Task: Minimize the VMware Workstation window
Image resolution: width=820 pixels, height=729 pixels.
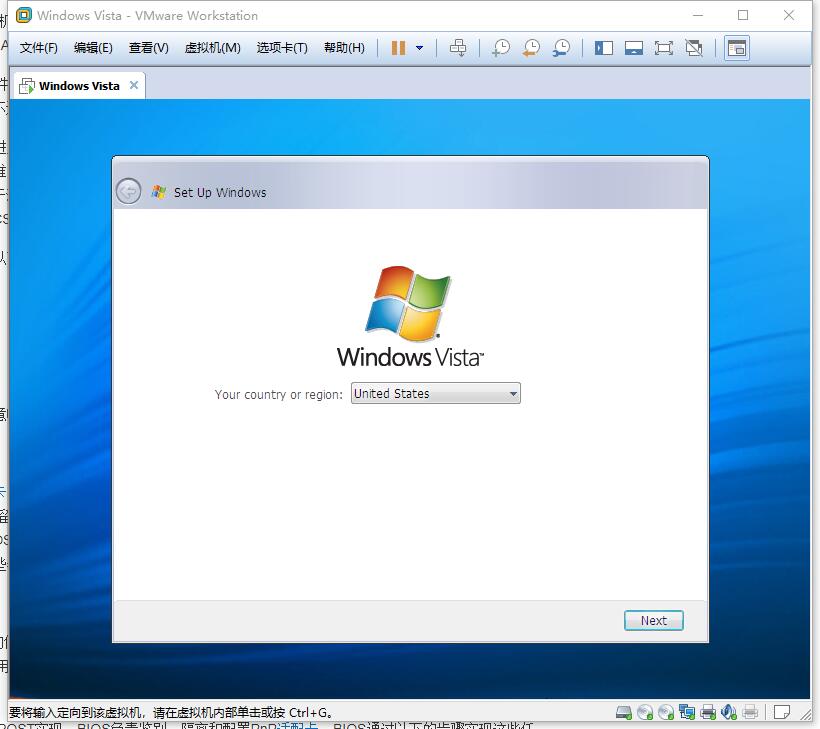Action: pos(698,15)
